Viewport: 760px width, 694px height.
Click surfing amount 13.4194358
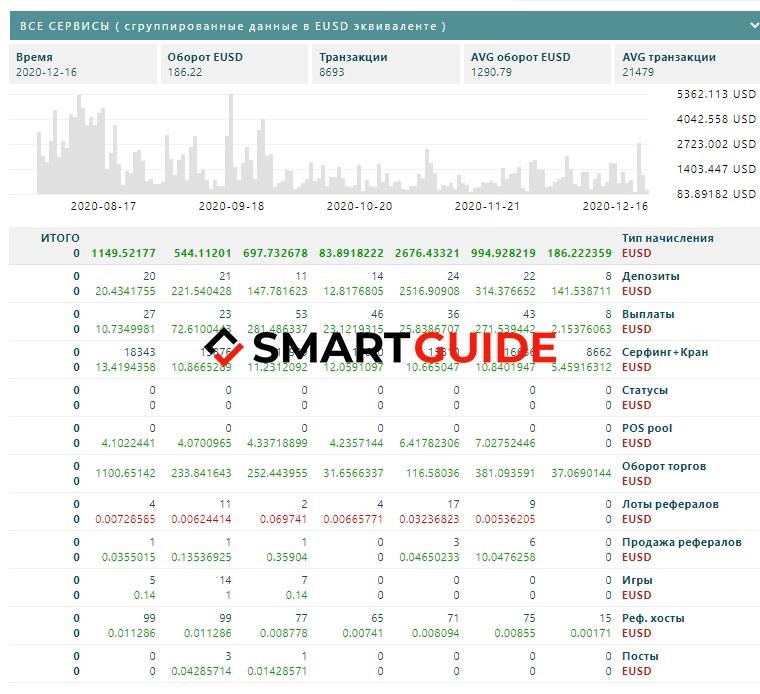[126, 367]
